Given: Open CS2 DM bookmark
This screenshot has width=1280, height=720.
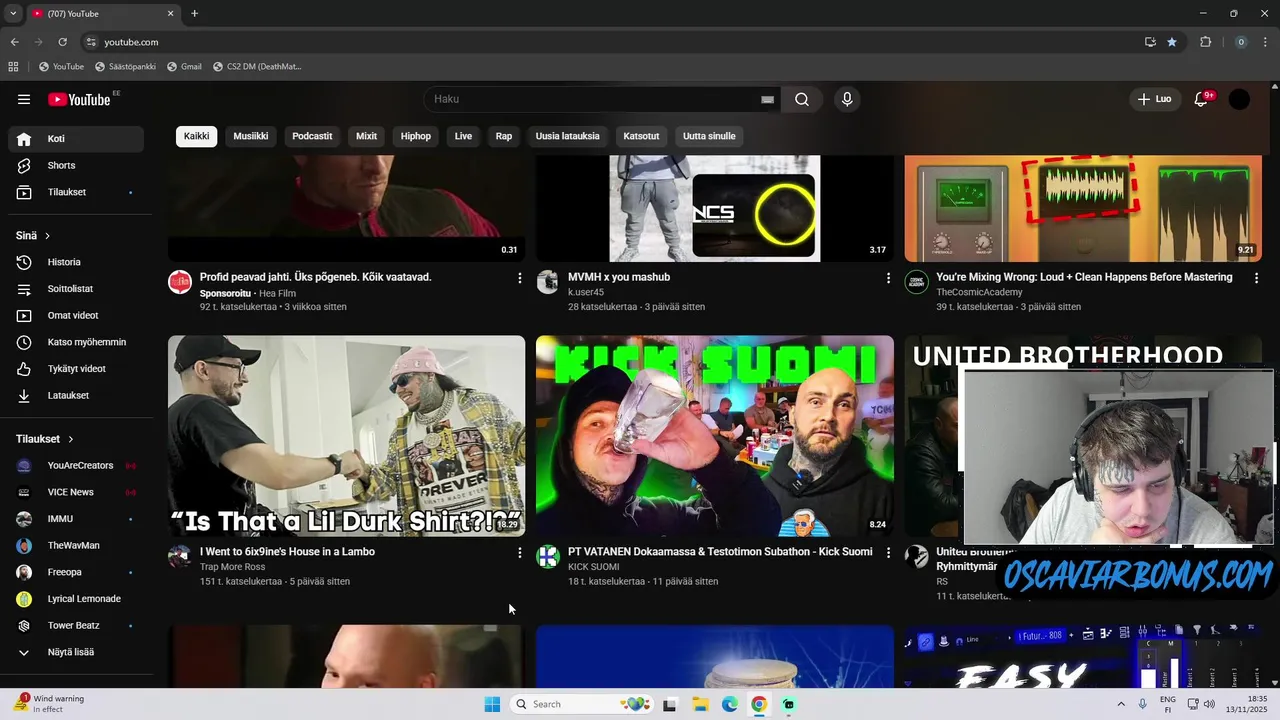Looking at the screenshot, I should point(257,67).
